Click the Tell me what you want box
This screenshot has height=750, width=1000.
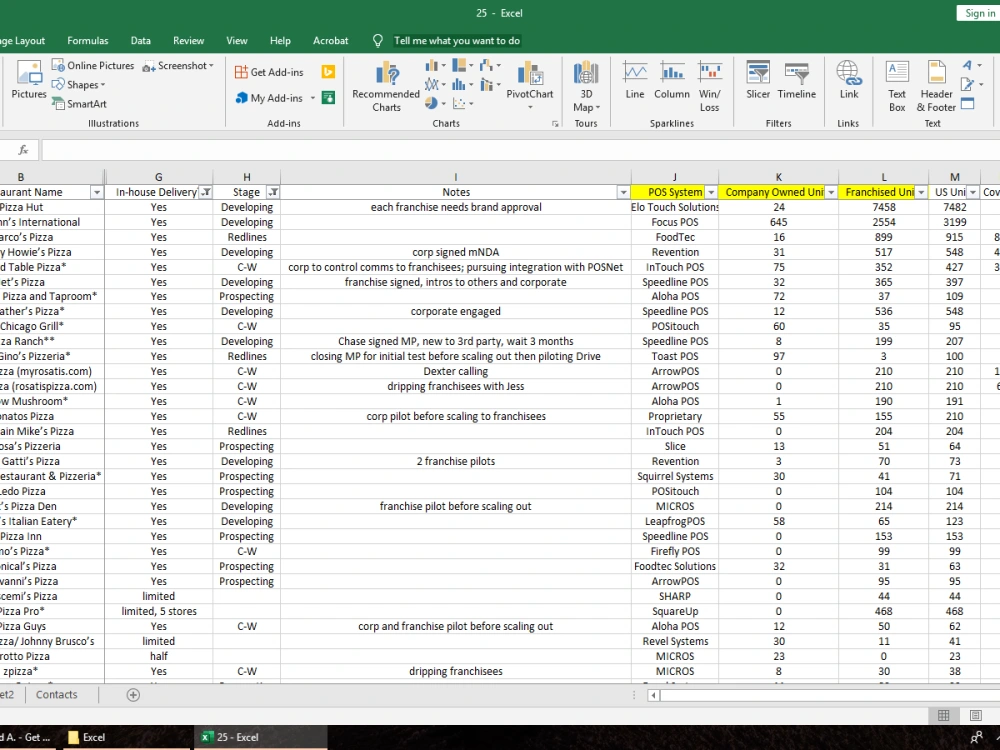point(457,41)
